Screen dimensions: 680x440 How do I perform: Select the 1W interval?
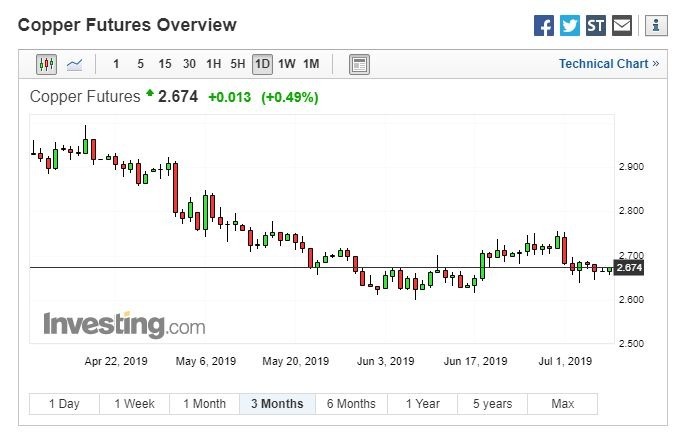287,64
